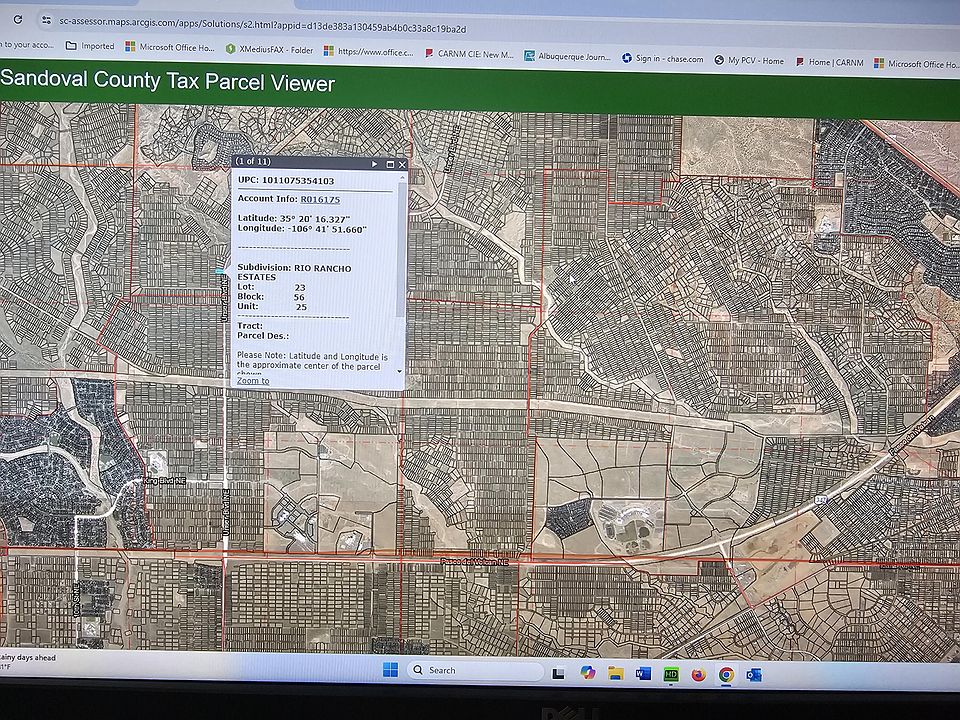Click scroll down arrow in parcel popup
The height and width of the screenshot is (720, 960).
click(x=400, y=371)
